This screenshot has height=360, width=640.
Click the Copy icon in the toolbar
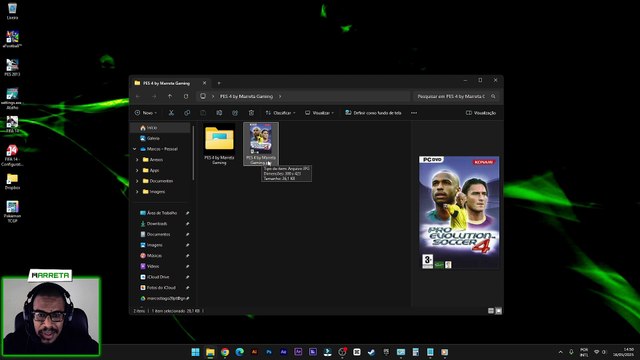(x=187, y=113)
